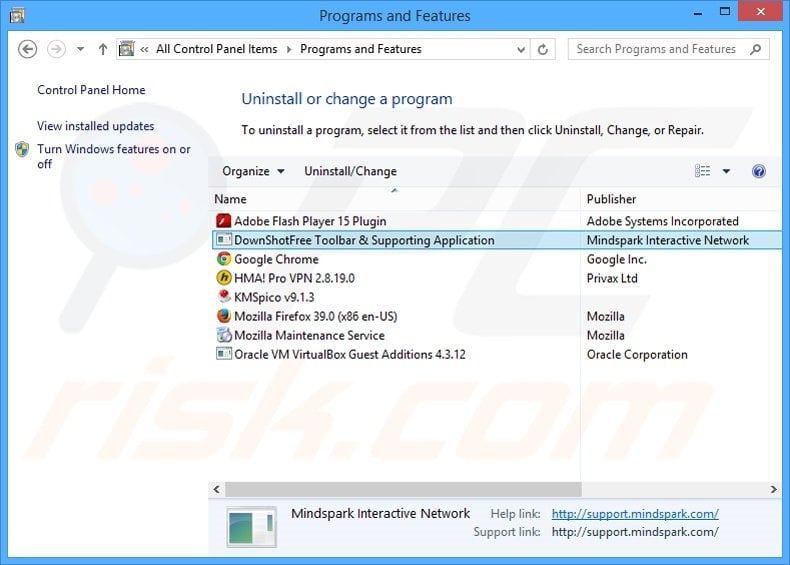The width and height of the screenshot is (790, 565).
Task: Select the KMSpico v9.1.3 entry
Action: pyautogui.click(x=497, y=297)
